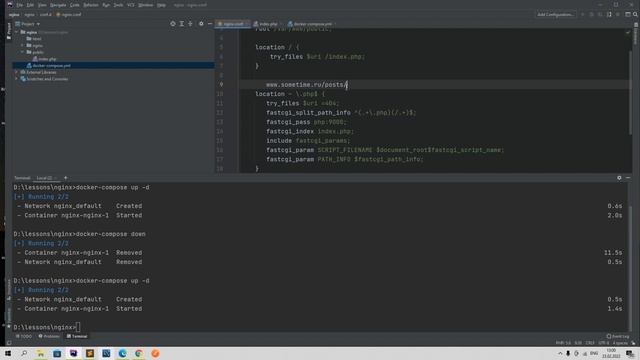Click the Add Configuration button
Viewport: 640px width, 360px height.
click(555, 14)
